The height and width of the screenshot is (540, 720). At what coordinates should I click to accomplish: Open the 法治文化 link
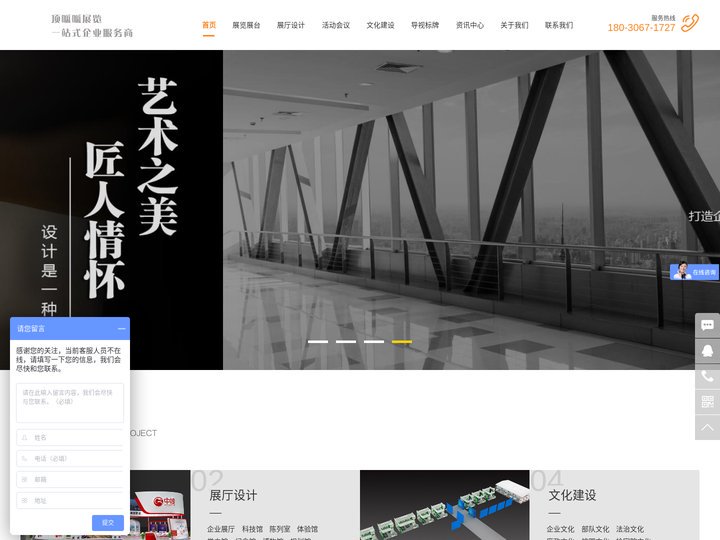630,529
